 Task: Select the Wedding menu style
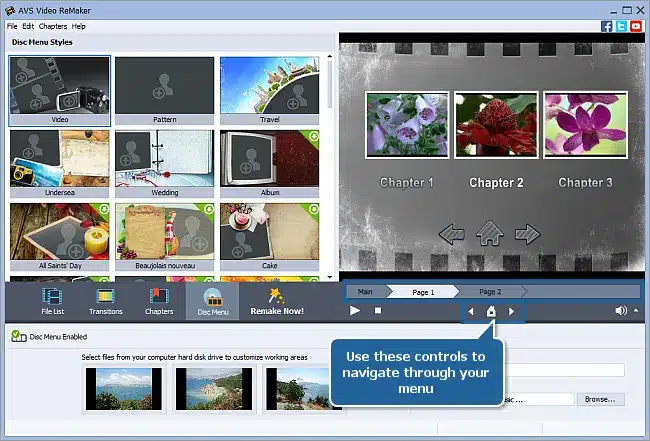(x=165, y=164)
